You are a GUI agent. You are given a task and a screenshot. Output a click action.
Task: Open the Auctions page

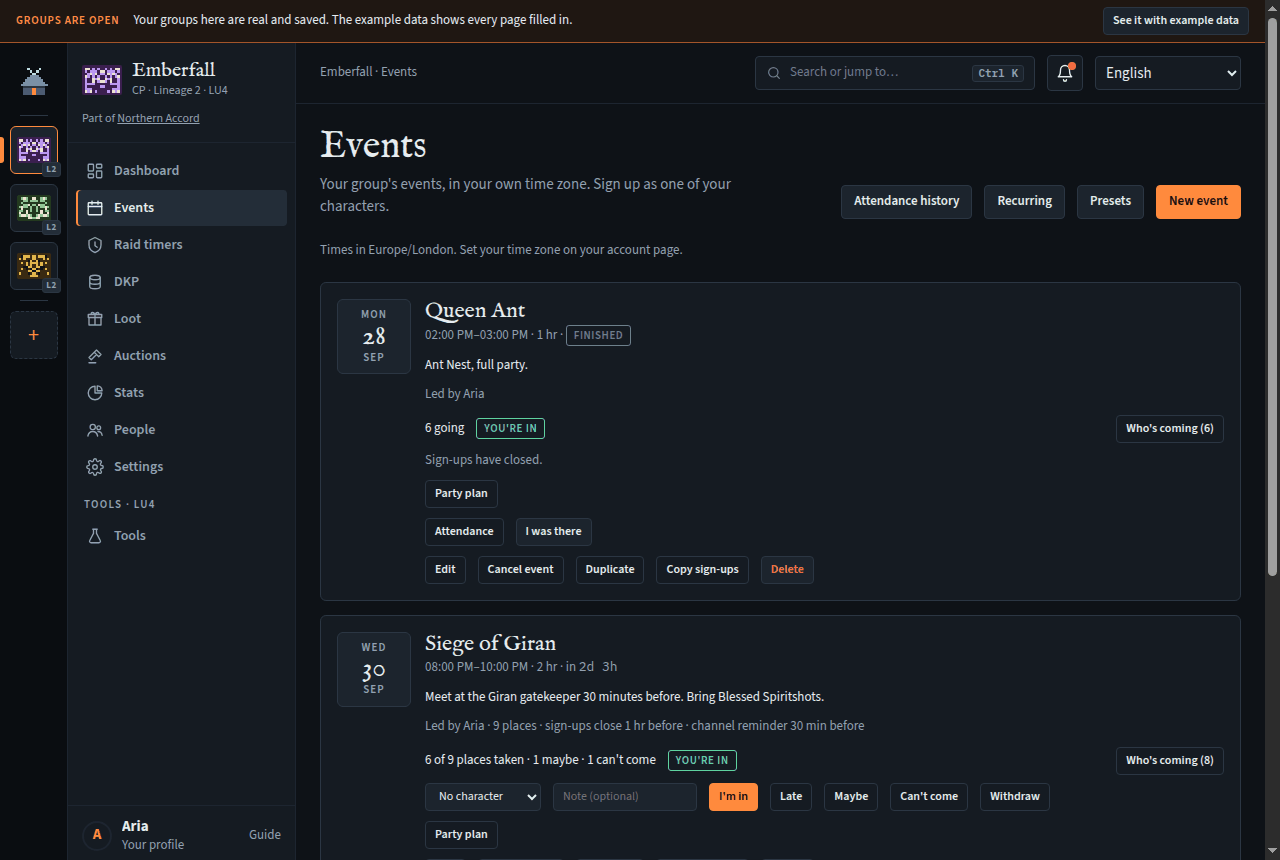pyautogui.click(x=182, y=356)
